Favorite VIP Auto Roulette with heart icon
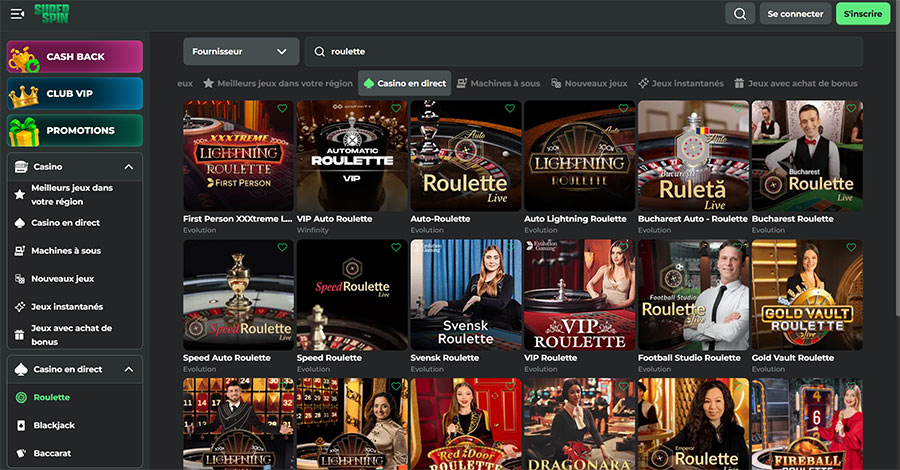 tap(396, 108)
